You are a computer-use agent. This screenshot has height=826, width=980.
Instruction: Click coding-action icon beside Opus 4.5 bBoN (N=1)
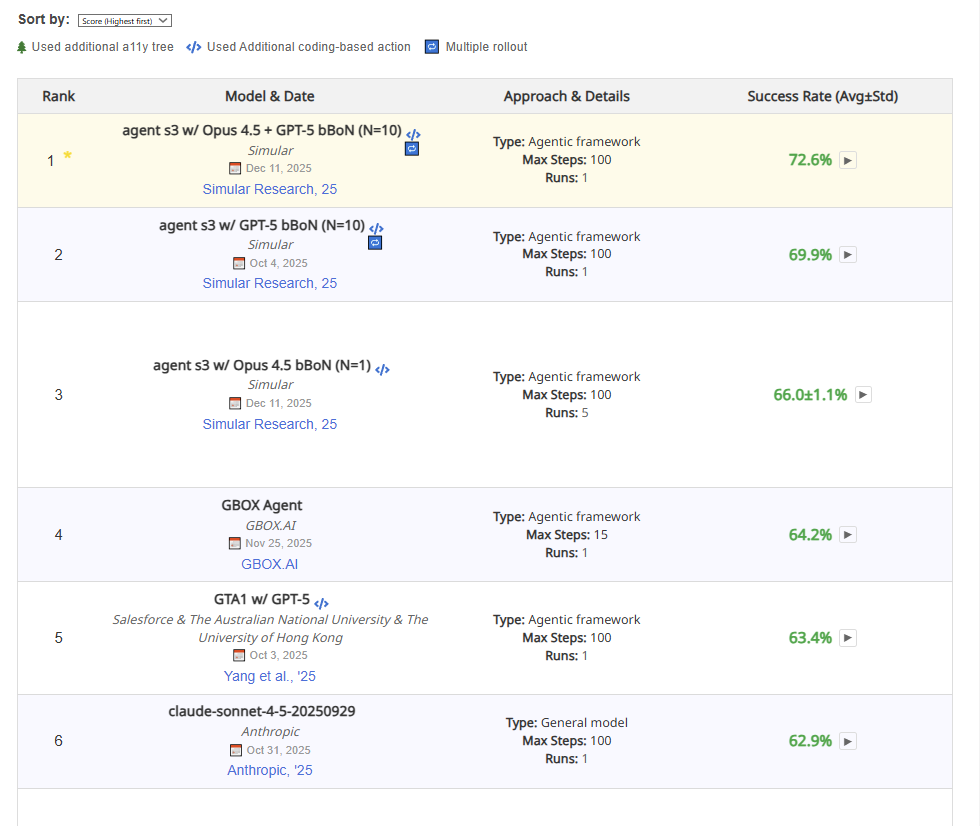point(382,368)
